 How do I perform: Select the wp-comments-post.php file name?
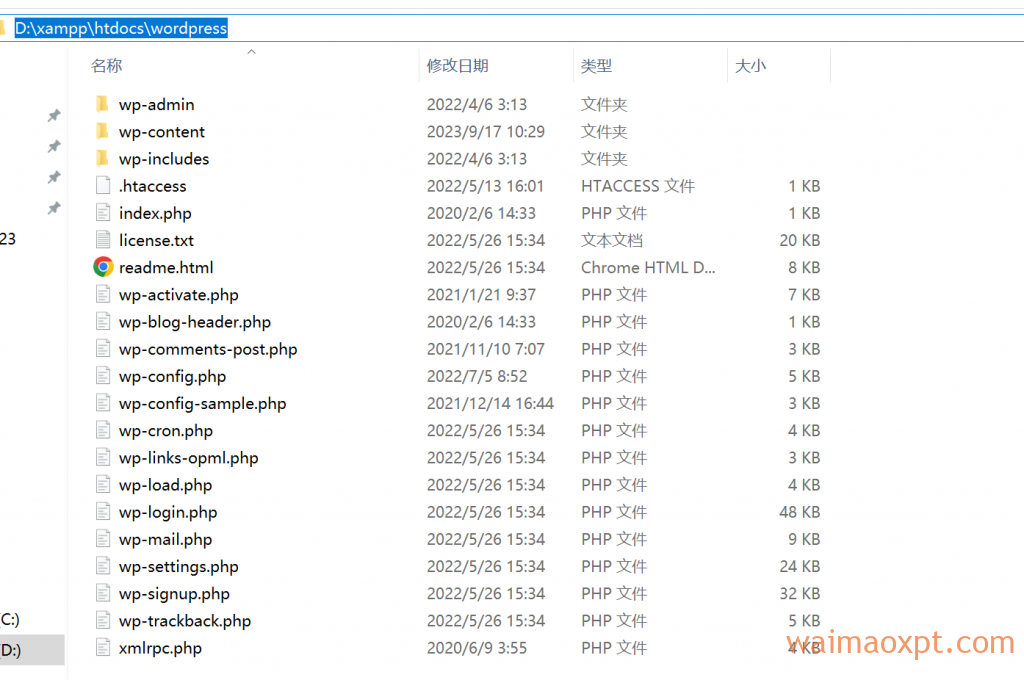pos(208,349)
